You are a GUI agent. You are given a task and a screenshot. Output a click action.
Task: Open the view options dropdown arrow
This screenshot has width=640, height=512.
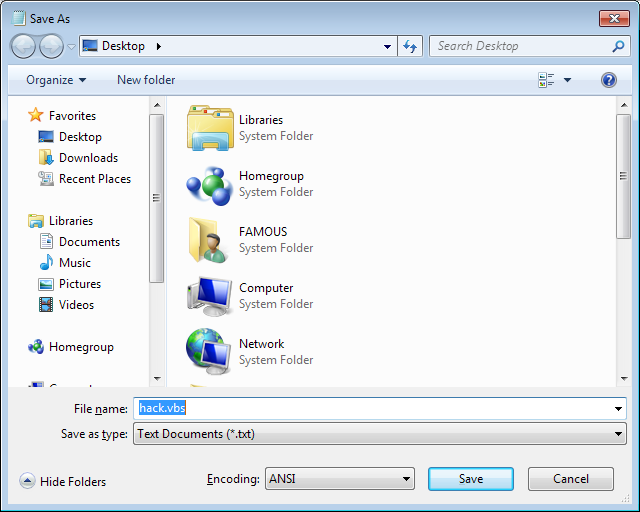[567, 80]
